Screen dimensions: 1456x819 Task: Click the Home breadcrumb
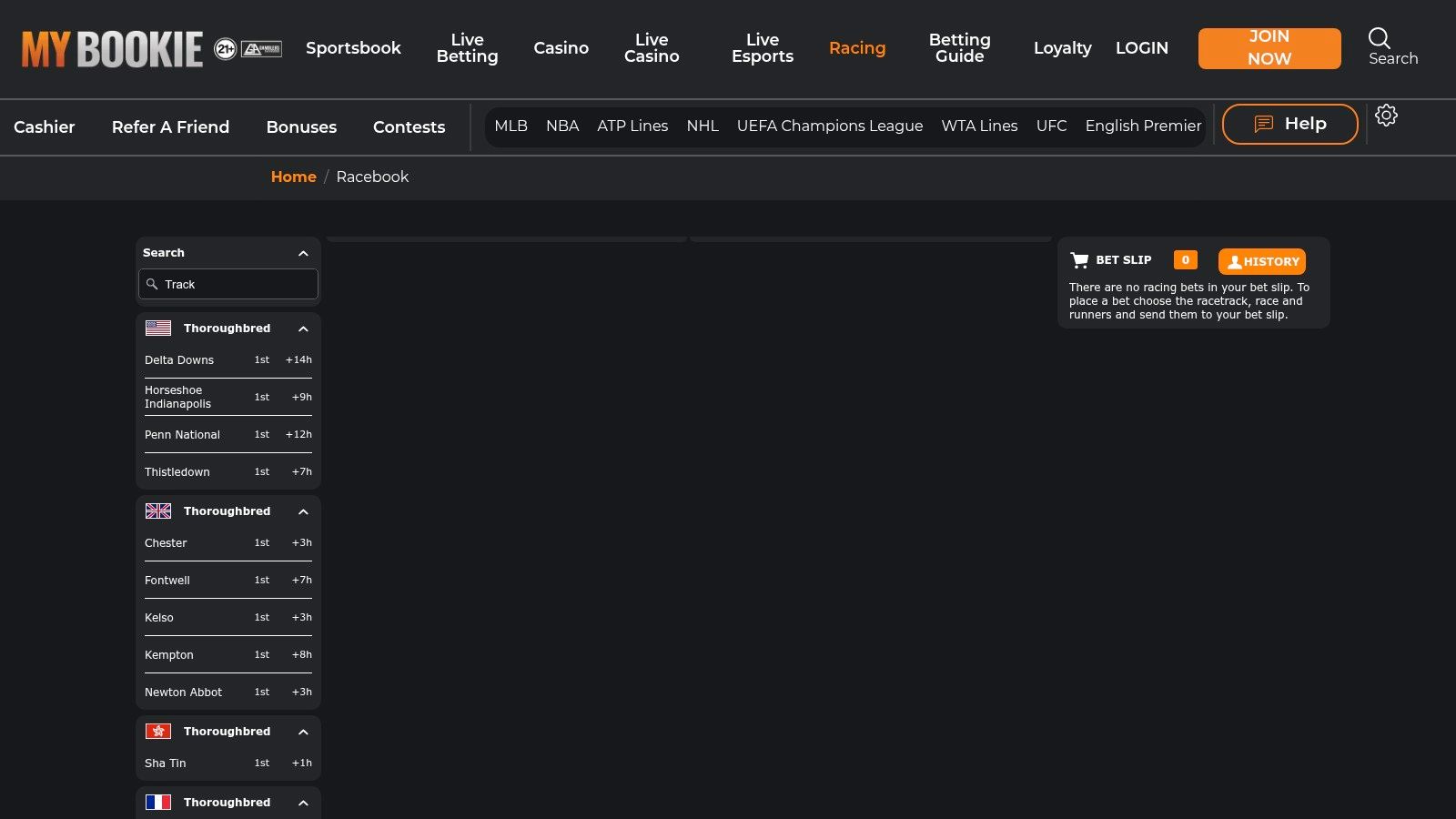click(x=293, y=177)
